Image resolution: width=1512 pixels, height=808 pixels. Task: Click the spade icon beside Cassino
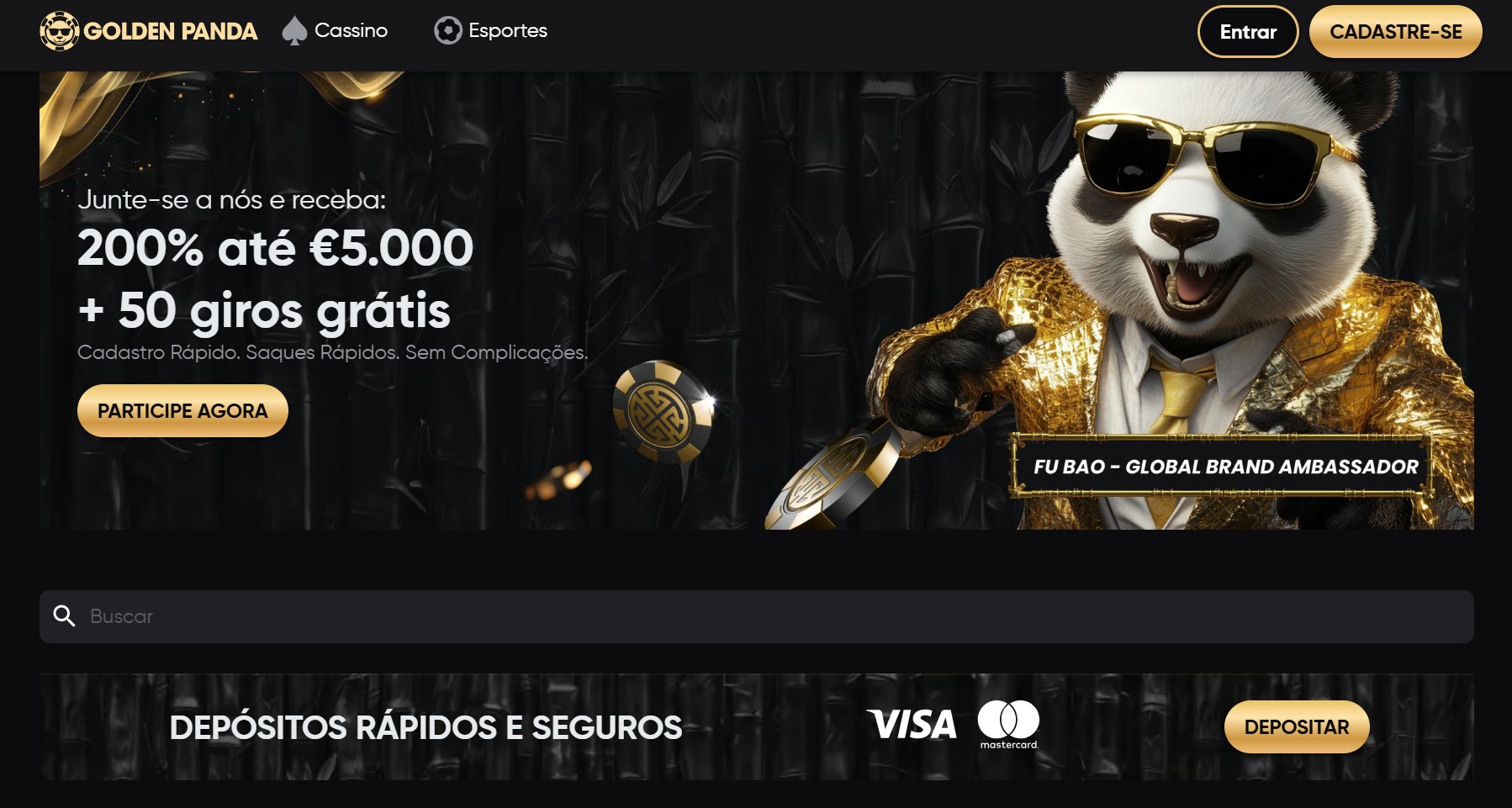click(293, 31)
